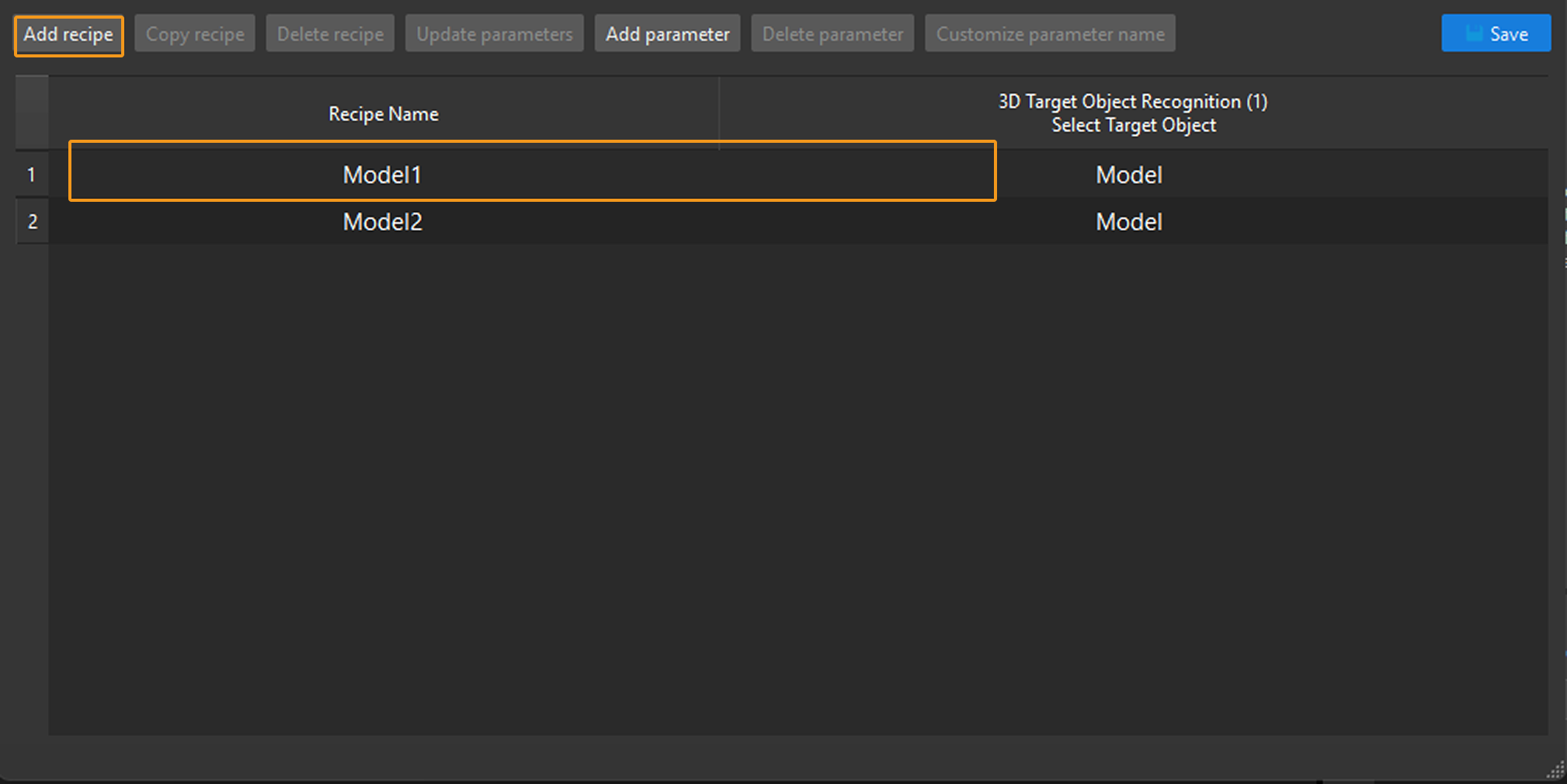The image size is (1567, 784).
Task: Click the Model cell for Model2
Action: click(x=1128, y=221)
